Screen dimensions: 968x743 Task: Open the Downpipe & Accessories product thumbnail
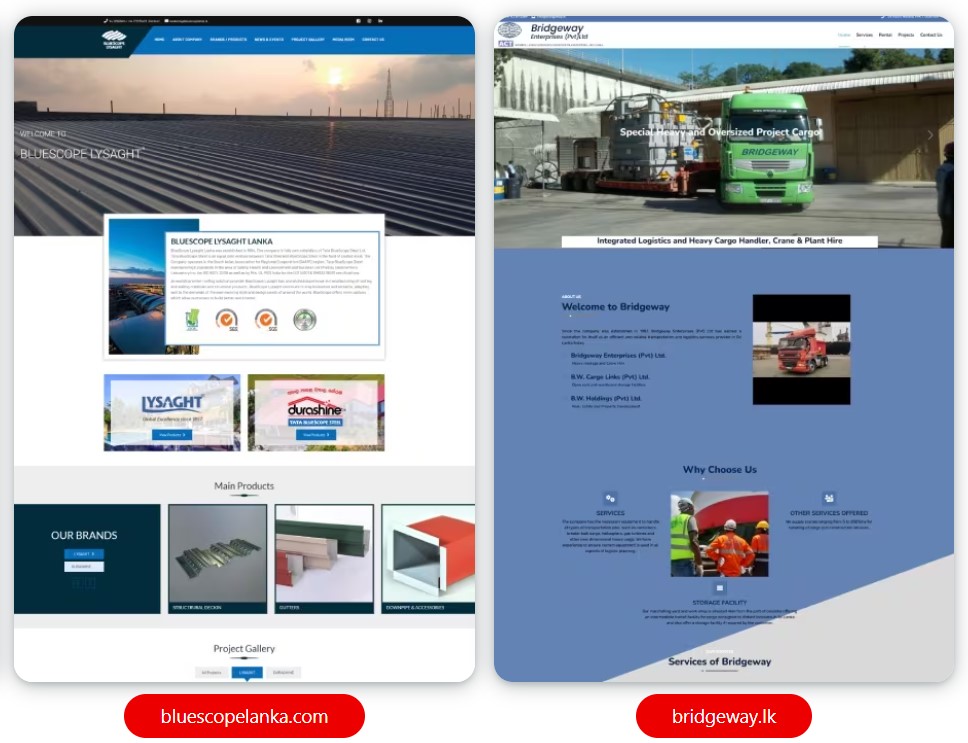tap(428, 558)
